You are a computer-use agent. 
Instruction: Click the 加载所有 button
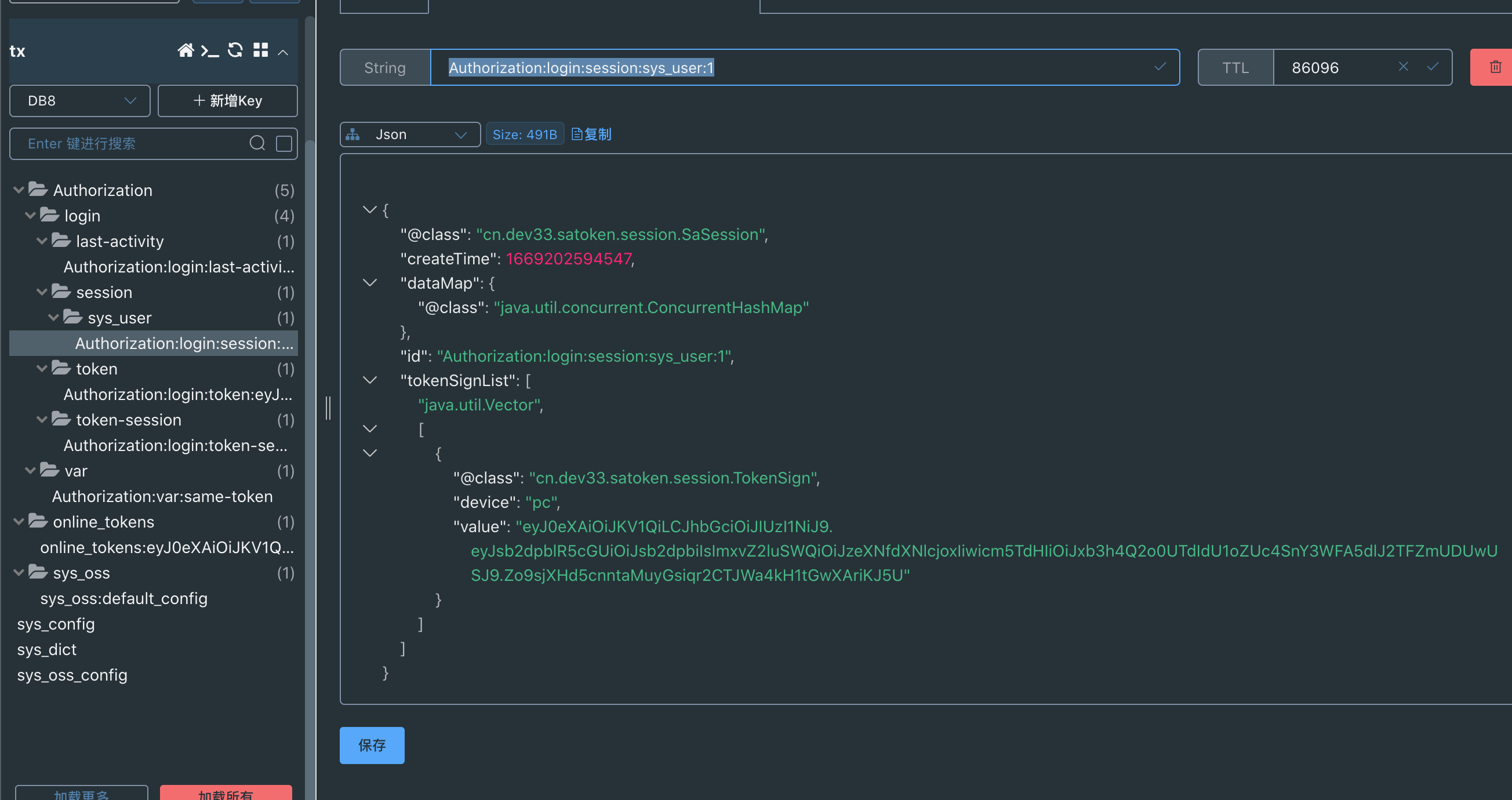226,793
